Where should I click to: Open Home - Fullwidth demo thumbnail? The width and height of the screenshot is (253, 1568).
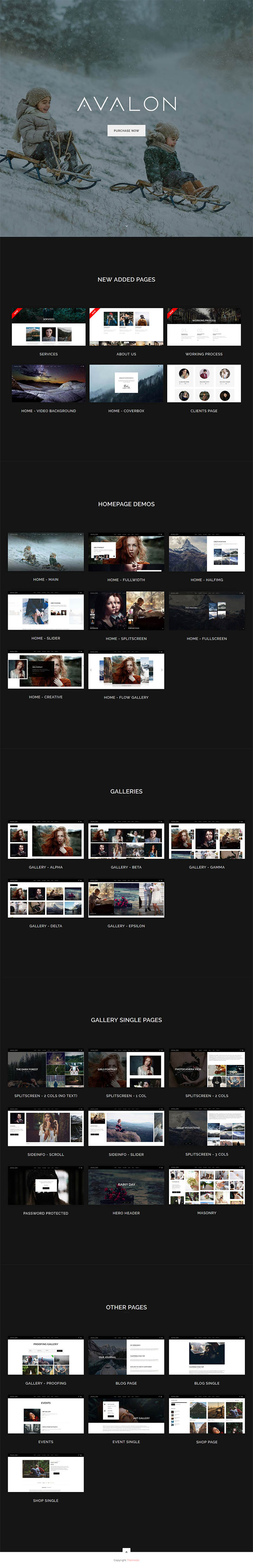pyautogui.click(x=126, y=552)
